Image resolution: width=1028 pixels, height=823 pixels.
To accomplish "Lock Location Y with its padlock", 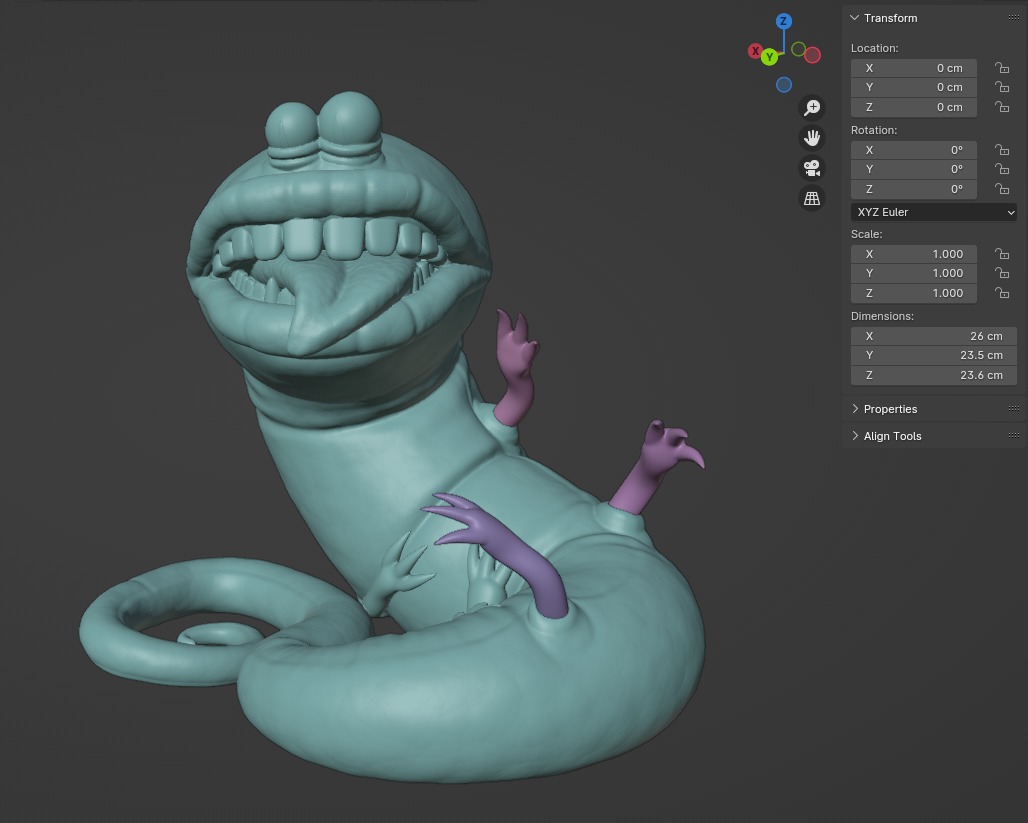I will tap(1002, 87).
